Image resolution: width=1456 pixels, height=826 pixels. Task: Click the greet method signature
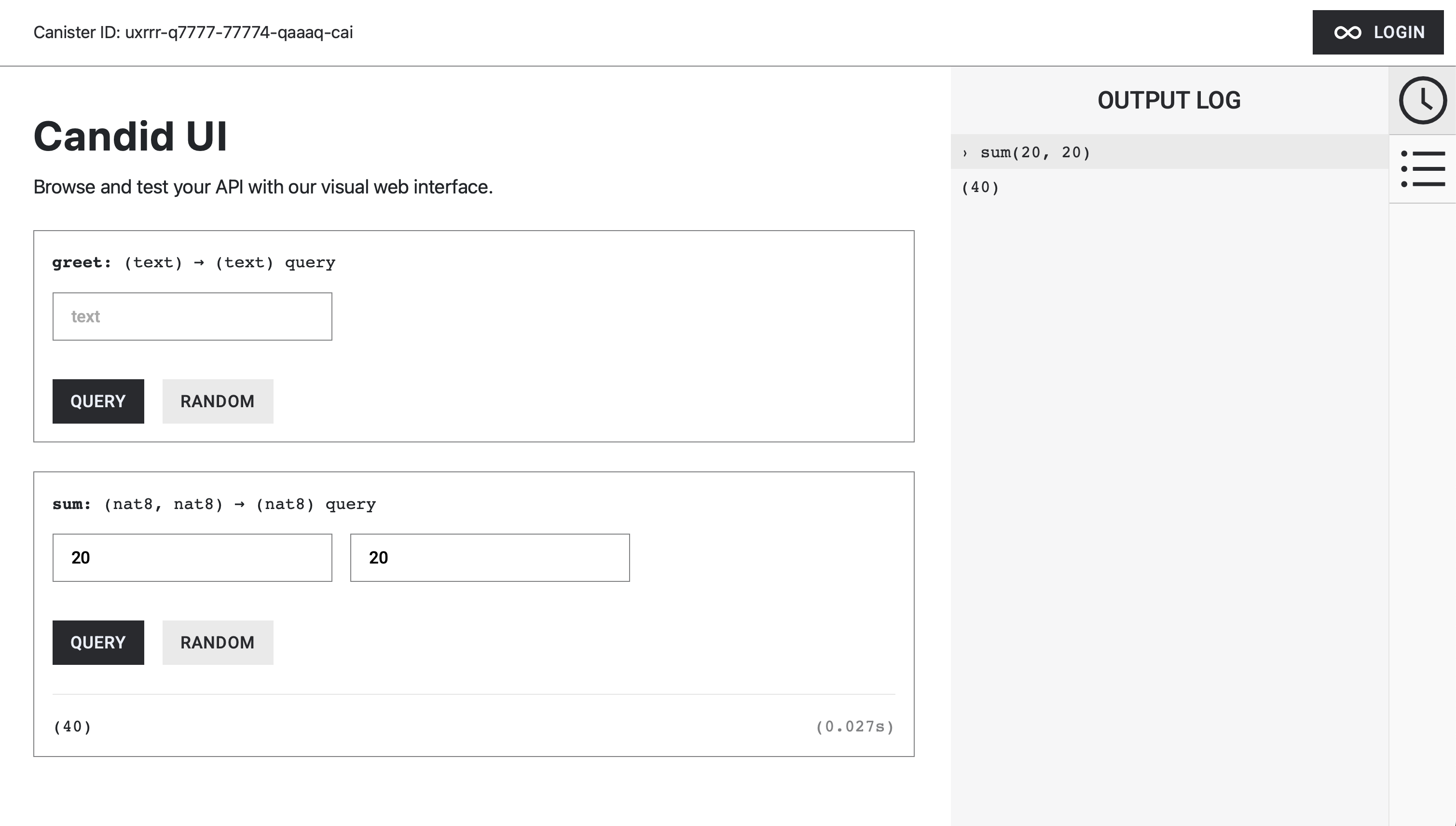coord(193,262)
